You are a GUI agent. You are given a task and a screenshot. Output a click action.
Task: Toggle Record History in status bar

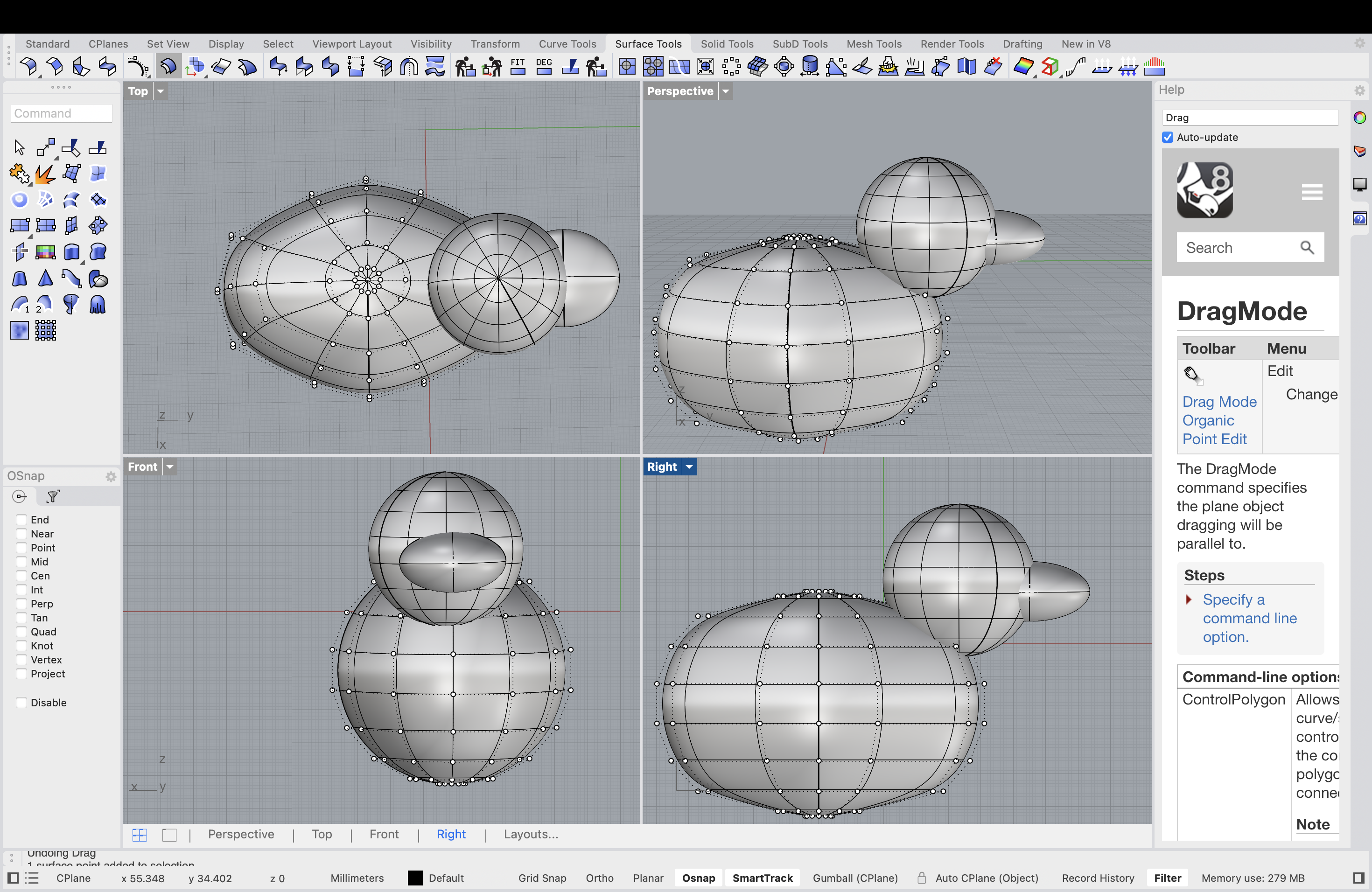[1098, 878]
